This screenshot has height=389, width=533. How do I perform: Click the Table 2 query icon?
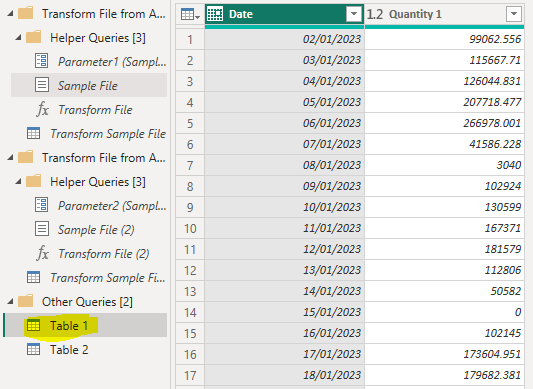pyautogui.click(x=33, y=349)
